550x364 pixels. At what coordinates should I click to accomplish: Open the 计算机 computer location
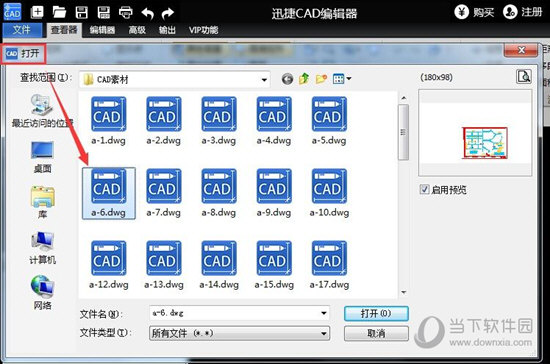tap(42, 248)
